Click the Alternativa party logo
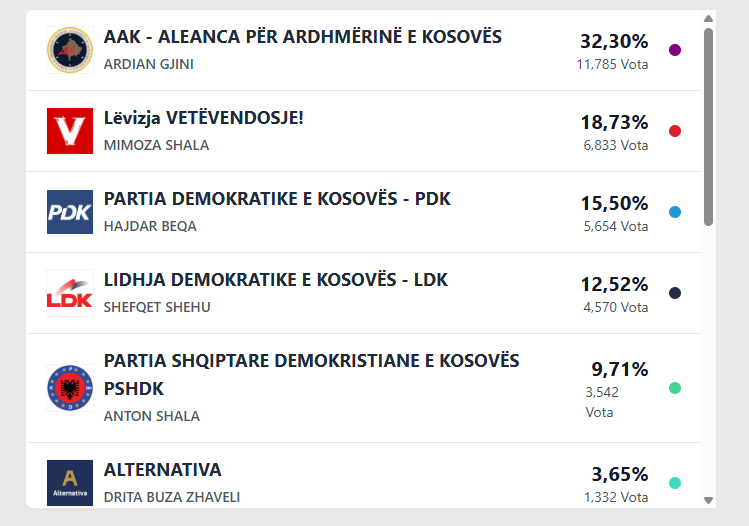Image resolution: width=749 pixels, height=526 pixels. point(70,482)
